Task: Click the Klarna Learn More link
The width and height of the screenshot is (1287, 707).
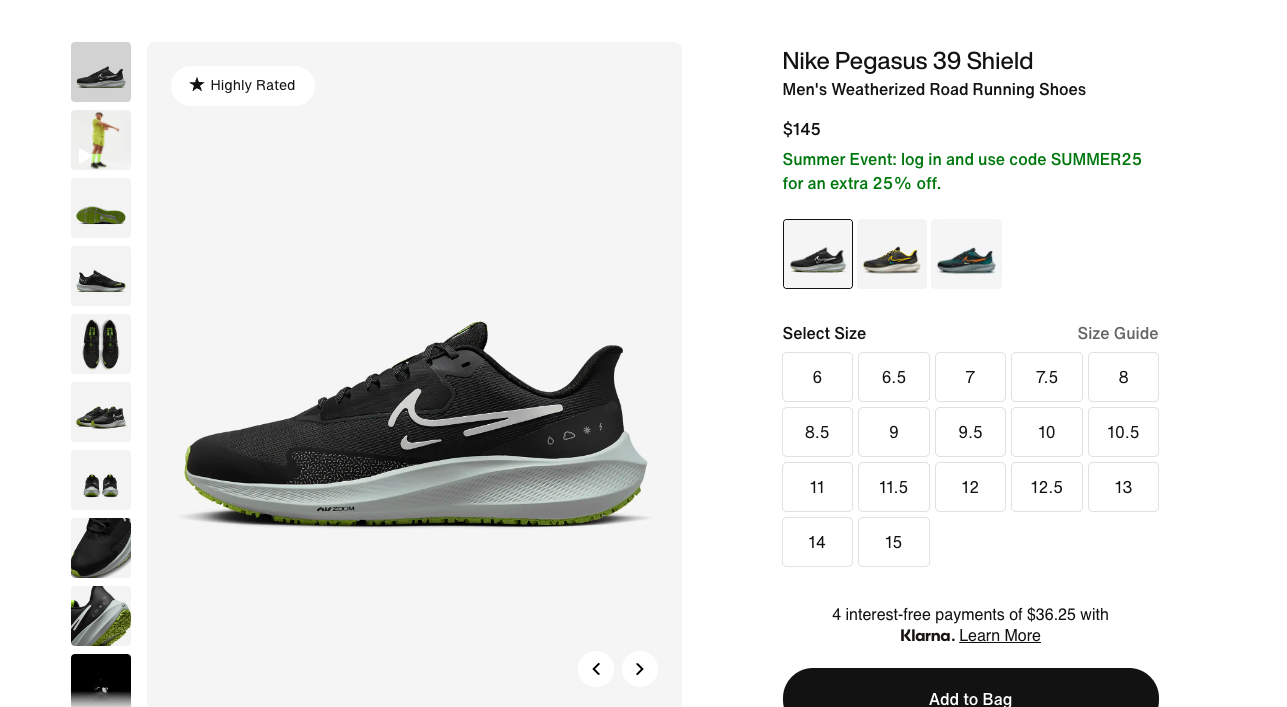Action: tap(999, 636)
